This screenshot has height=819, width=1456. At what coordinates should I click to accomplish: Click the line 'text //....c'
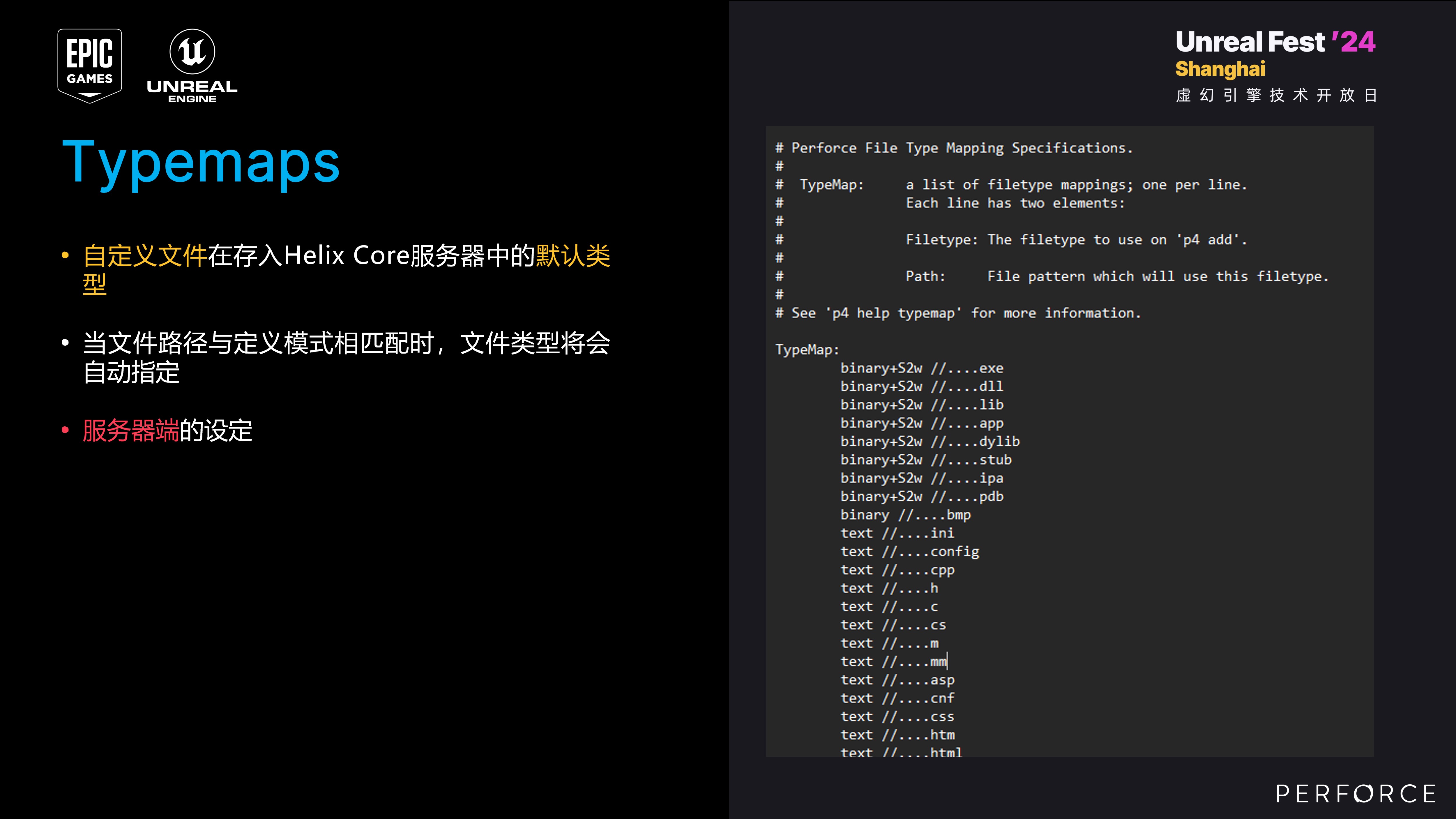[x=890, y=606]
